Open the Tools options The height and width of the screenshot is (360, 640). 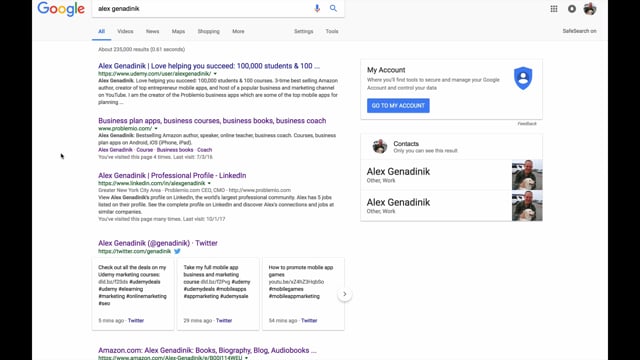point(332,31)
